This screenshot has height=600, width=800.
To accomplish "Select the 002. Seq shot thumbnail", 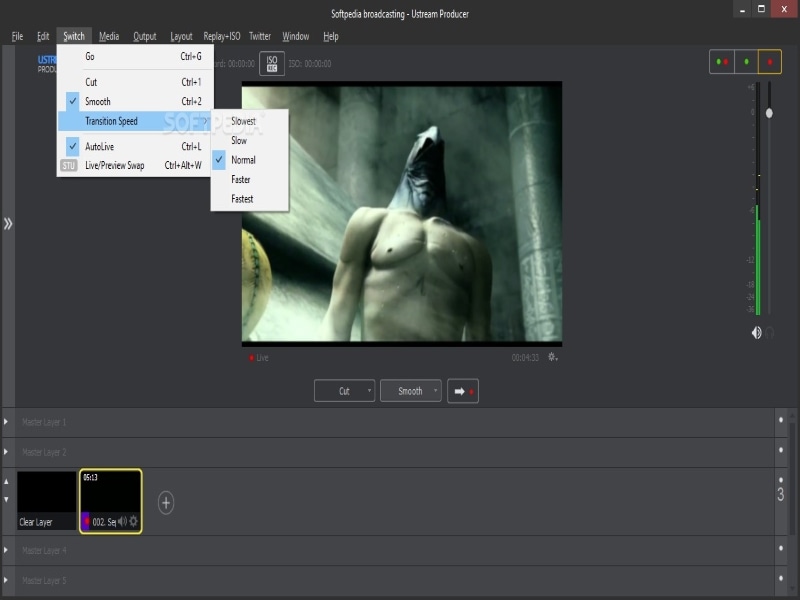I will pyautogui.click(x=111, y=501).
